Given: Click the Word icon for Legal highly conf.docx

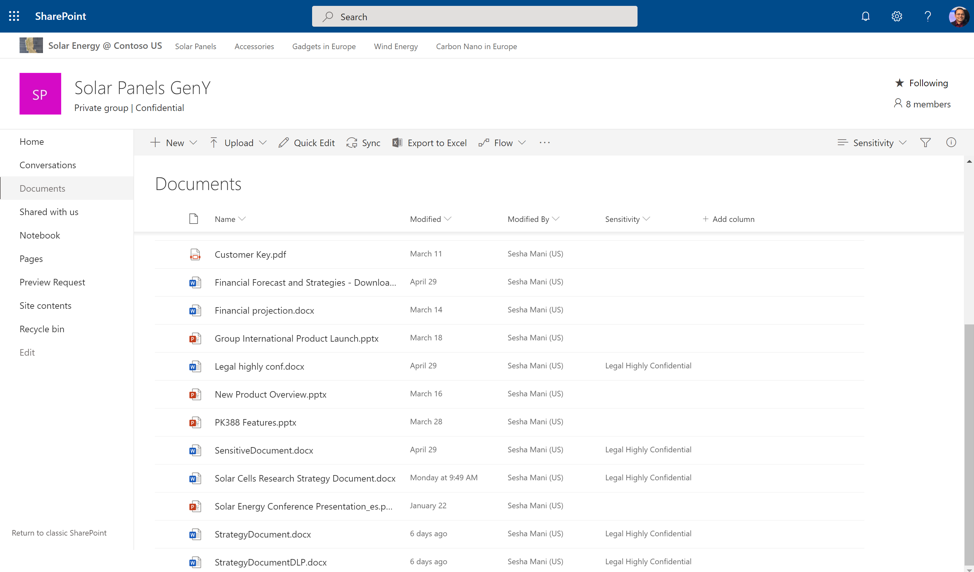Looking at the screenshot, I should tap(195, 366).
